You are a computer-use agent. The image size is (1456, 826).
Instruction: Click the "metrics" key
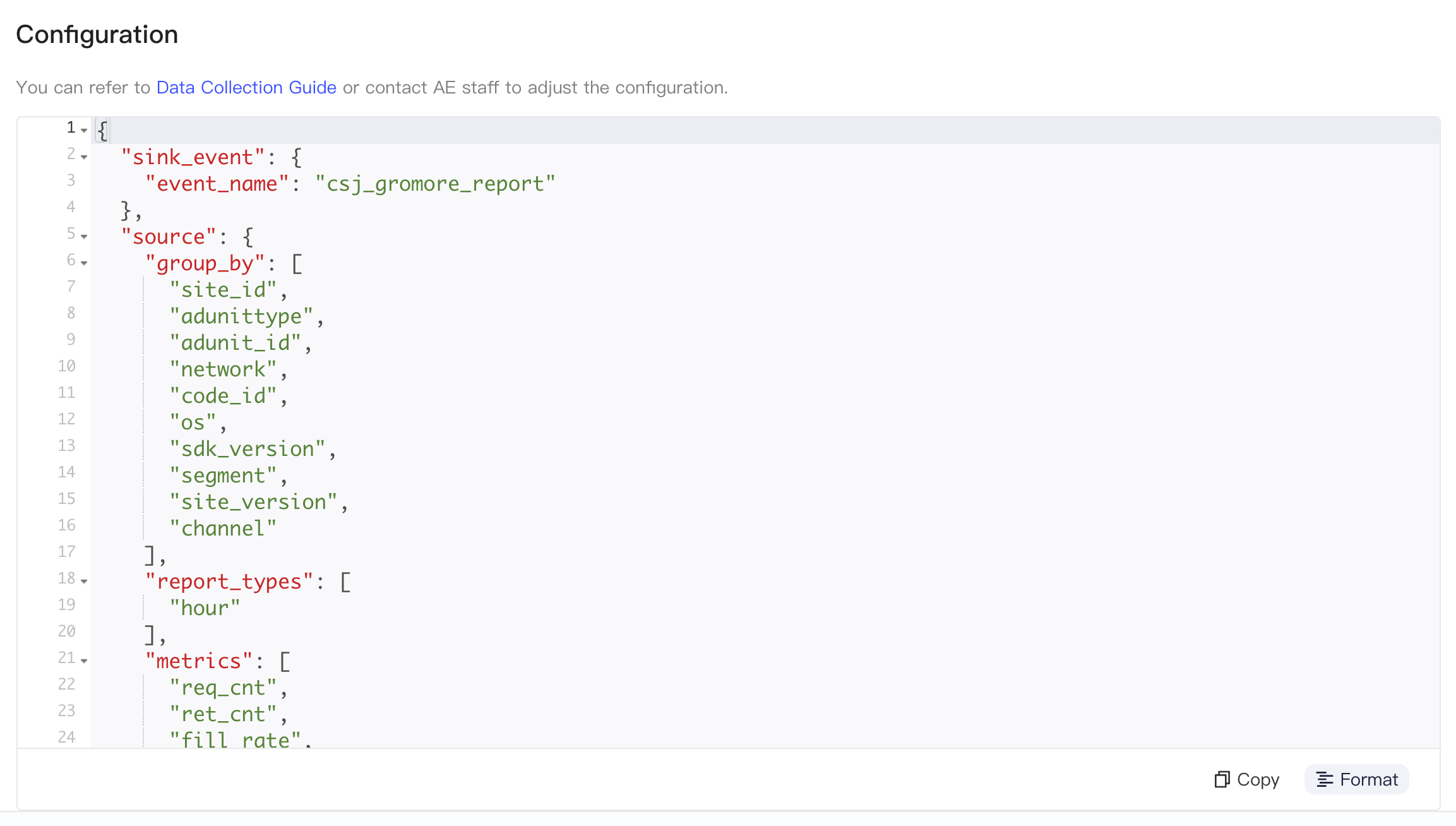tap(199, 661)
